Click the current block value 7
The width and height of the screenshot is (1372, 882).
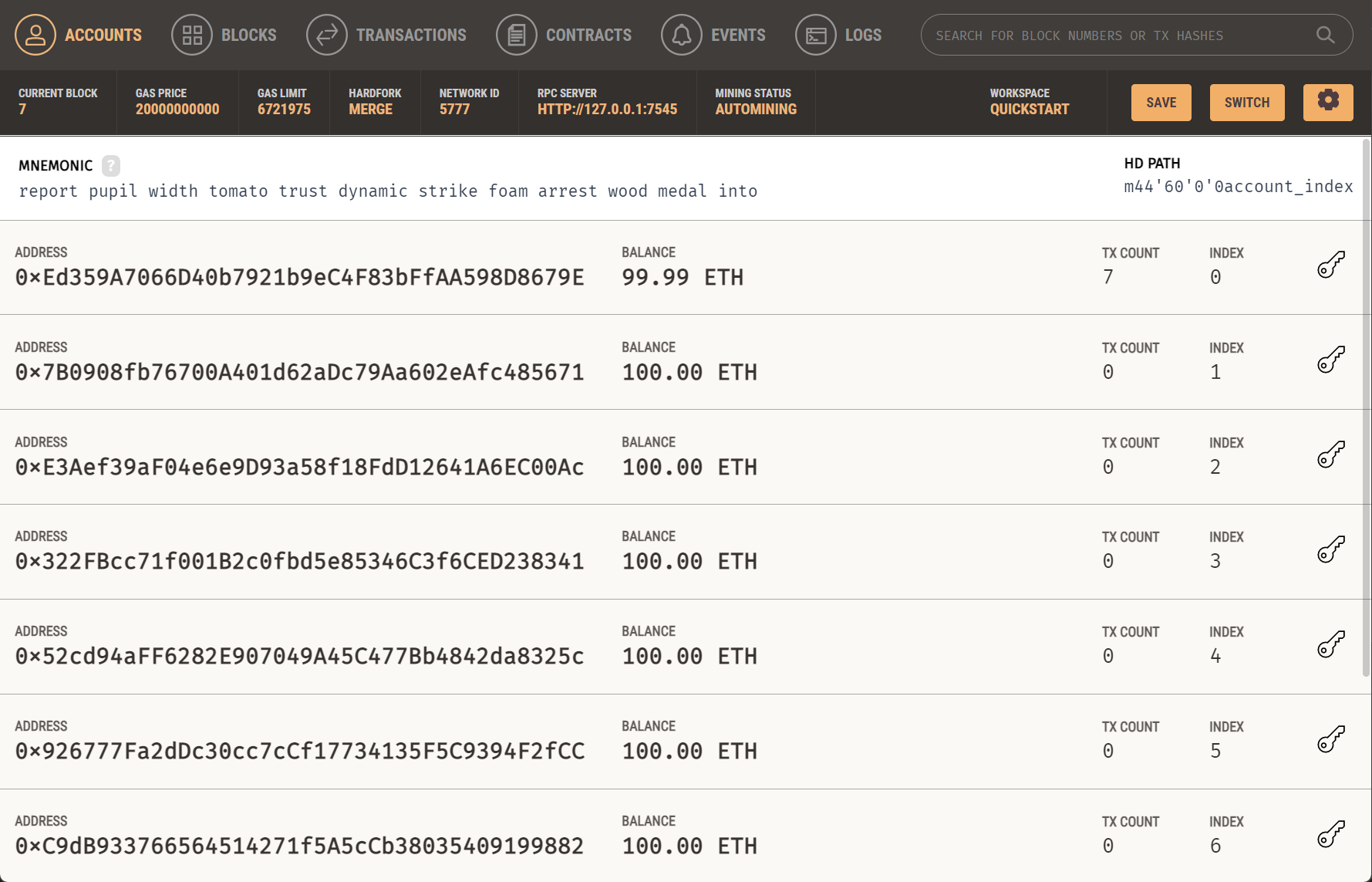pos(22,110)
